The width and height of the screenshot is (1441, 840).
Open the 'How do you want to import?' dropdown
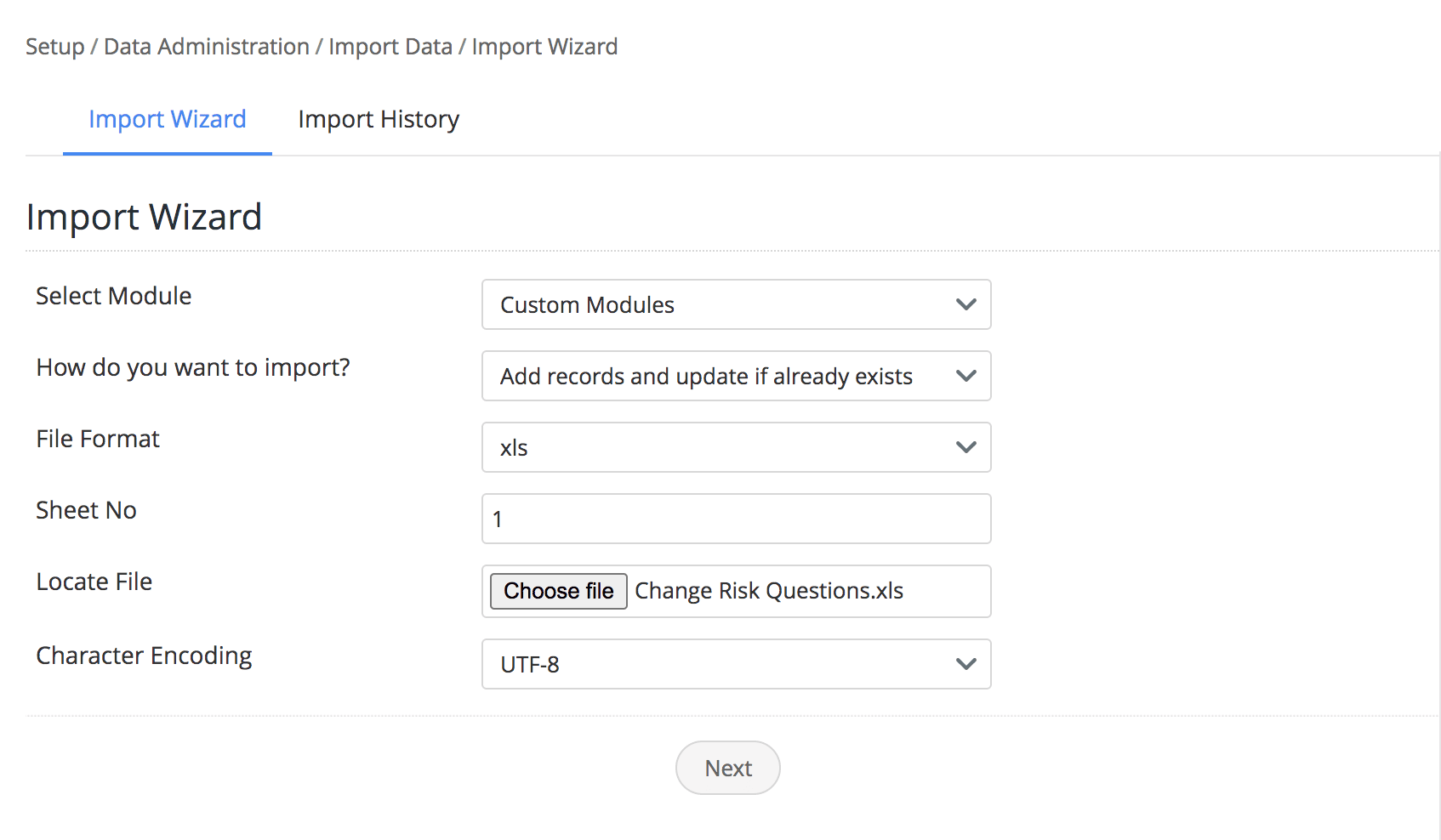(x=736, y=376)
